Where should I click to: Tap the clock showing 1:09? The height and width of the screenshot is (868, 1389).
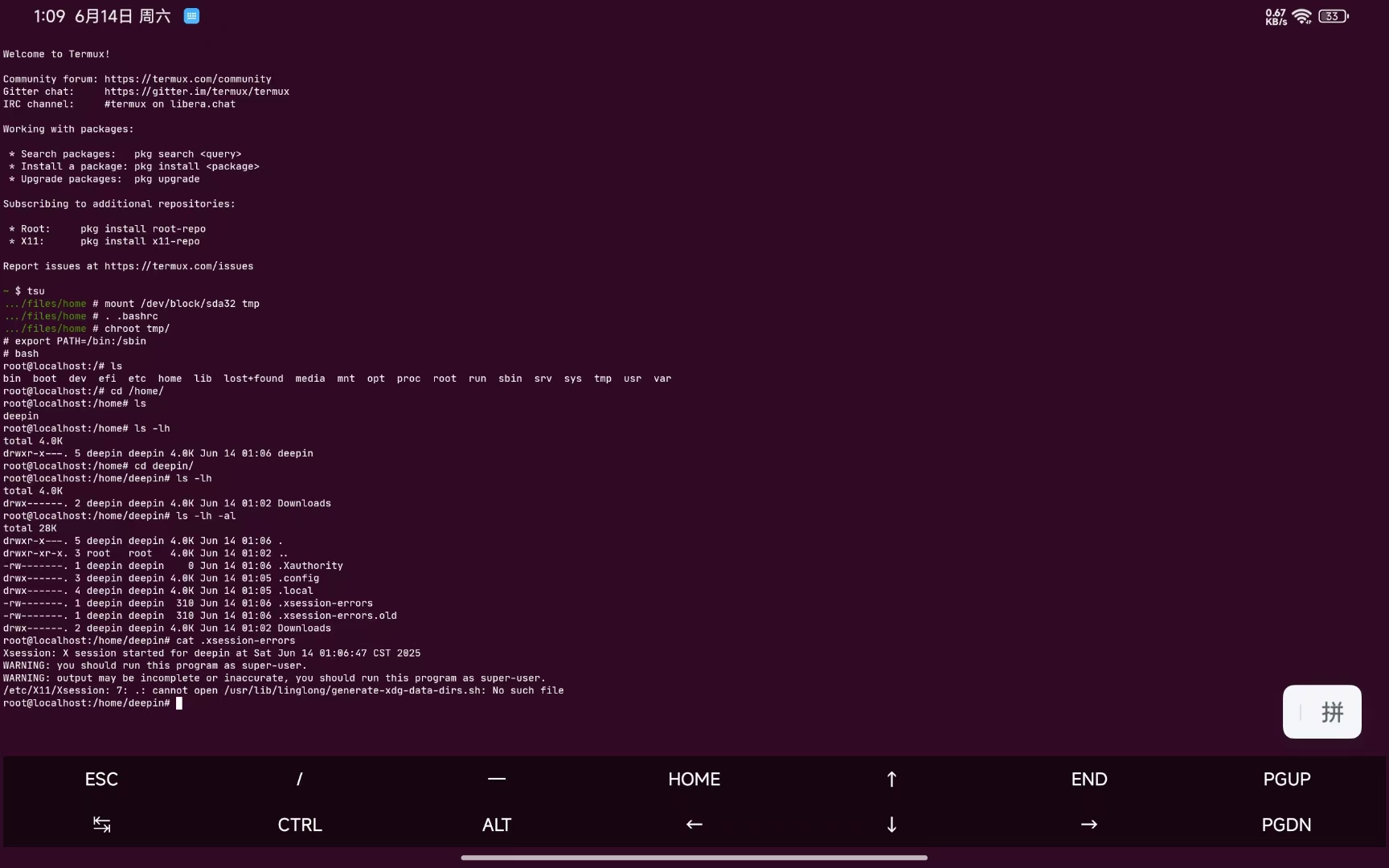49,16
